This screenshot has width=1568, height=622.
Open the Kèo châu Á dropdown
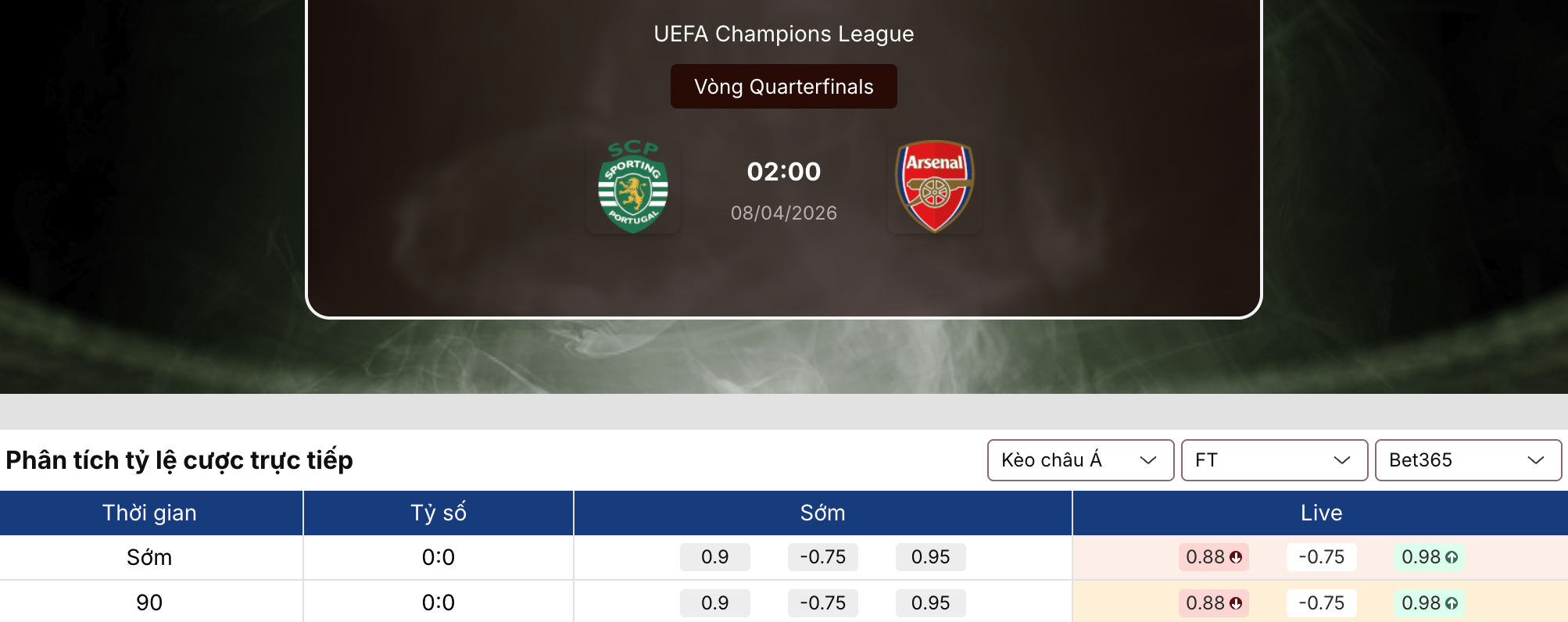1080,460
